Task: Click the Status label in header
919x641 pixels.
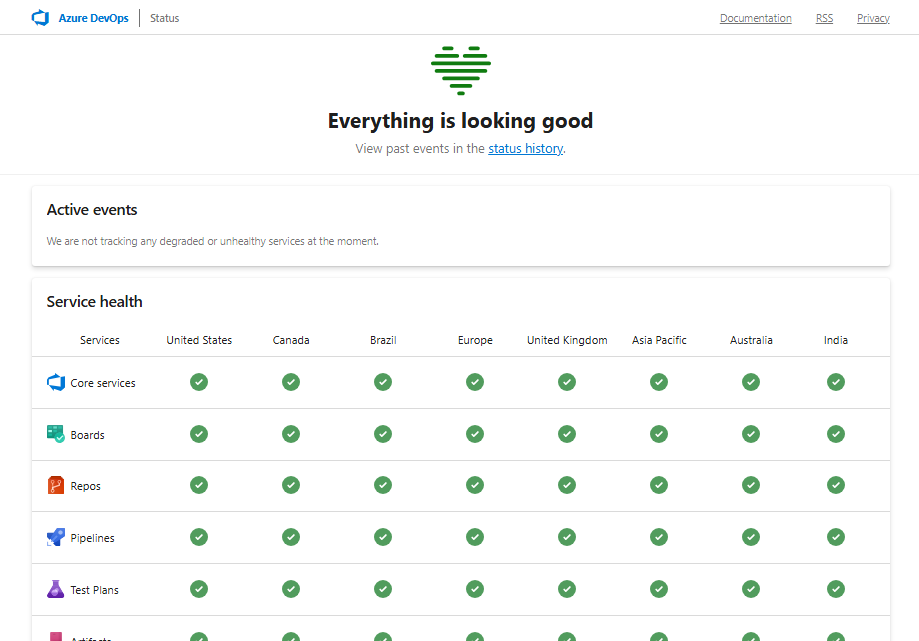Action: 165,18
